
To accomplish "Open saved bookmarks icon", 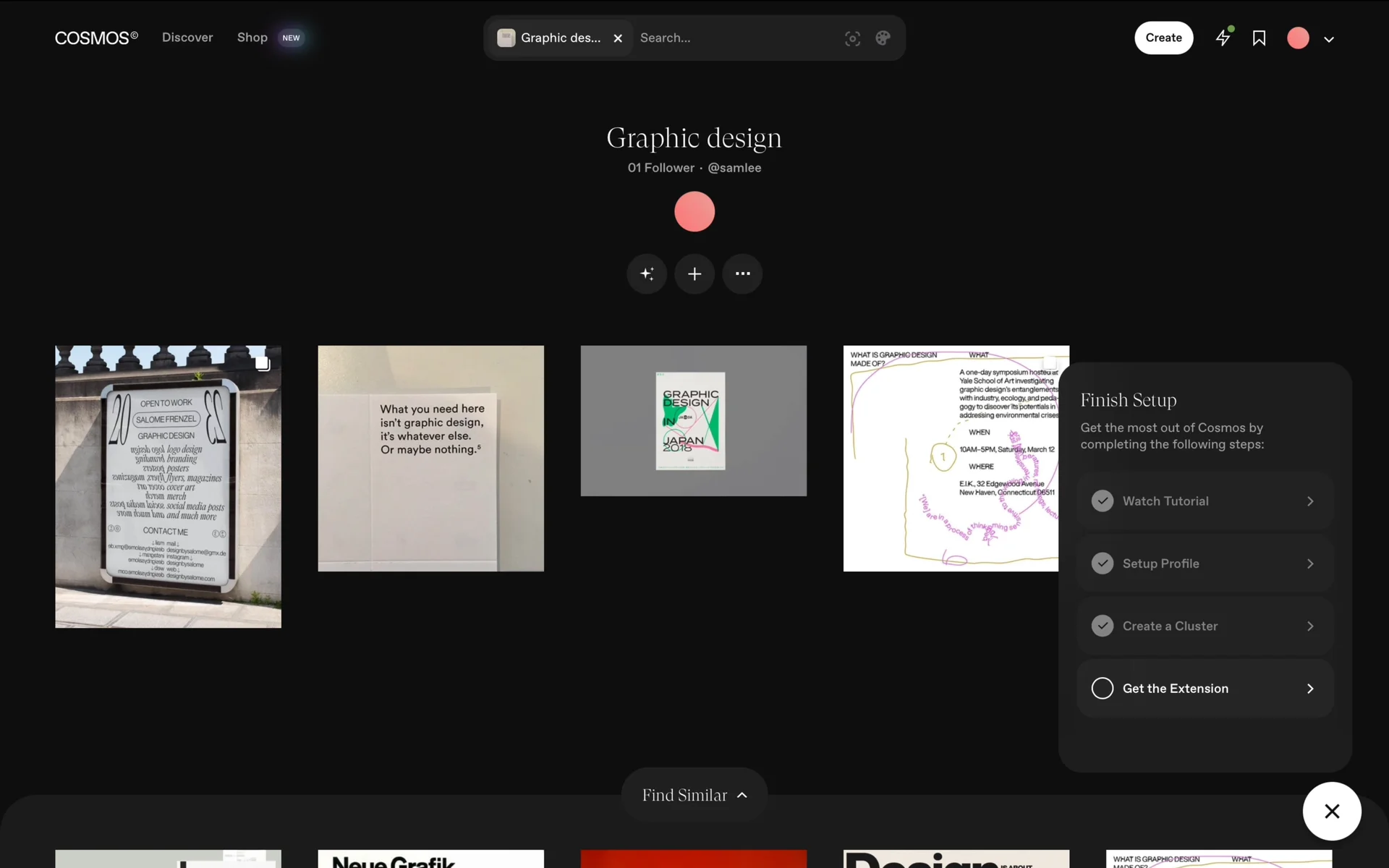I will pos(1259,38).
